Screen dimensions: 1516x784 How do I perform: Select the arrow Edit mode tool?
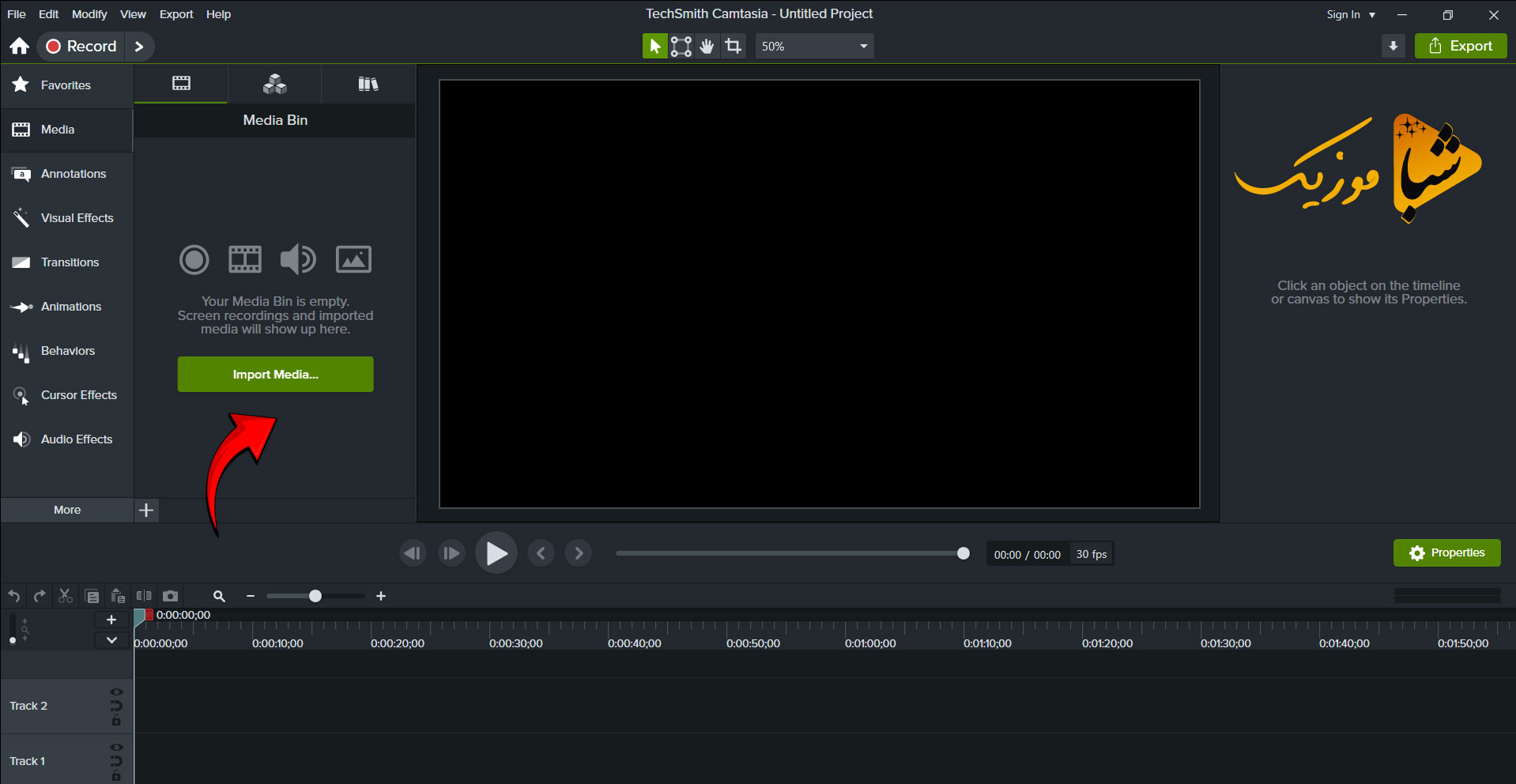coord(654,46)
